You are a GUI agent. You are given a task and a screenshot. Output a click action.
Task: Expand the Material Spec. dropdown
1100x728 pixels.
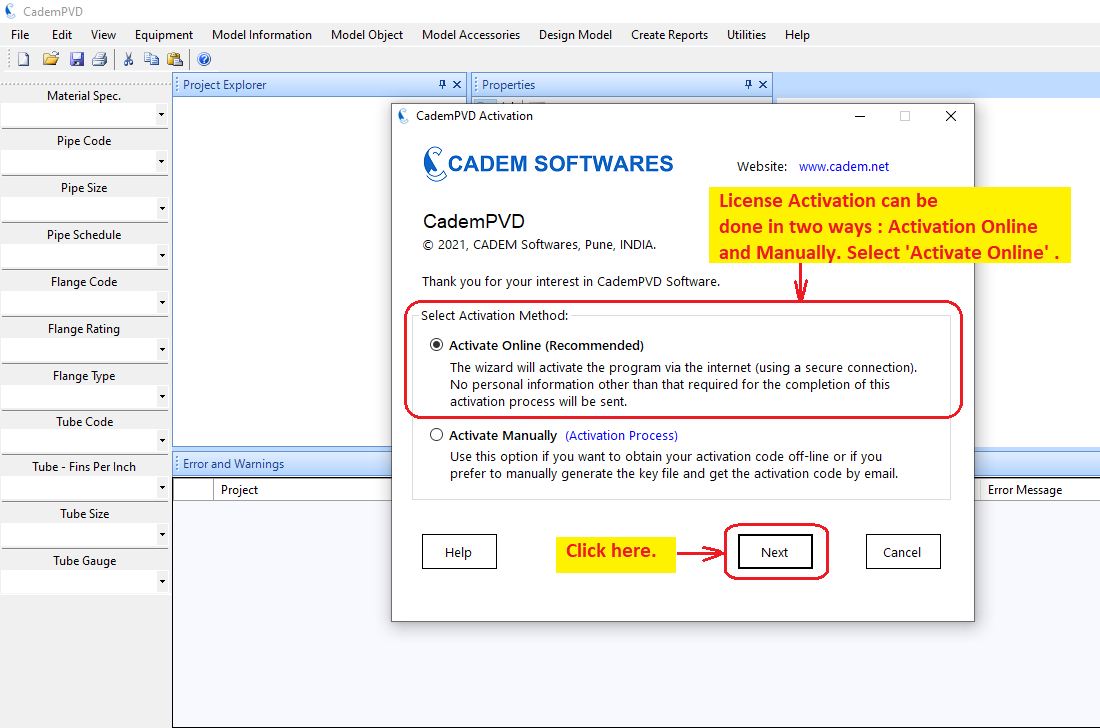pyautogui.click(x=161, y=116)
